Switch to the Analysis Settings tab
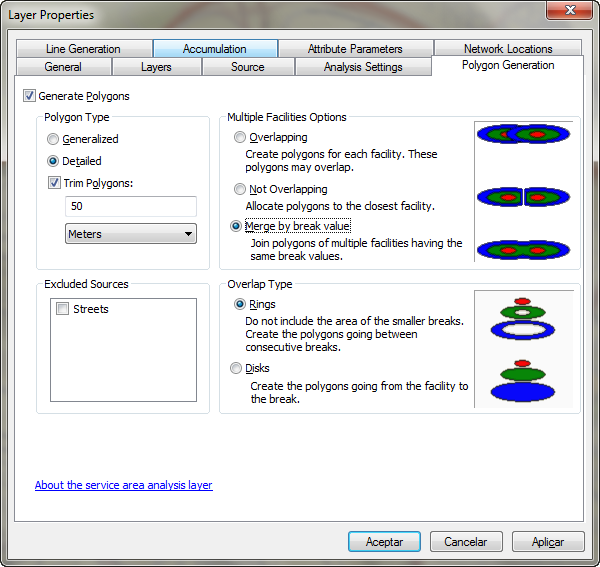Image resolution: width=600 pixels, height=567 pixels. [x=363, y=67]
